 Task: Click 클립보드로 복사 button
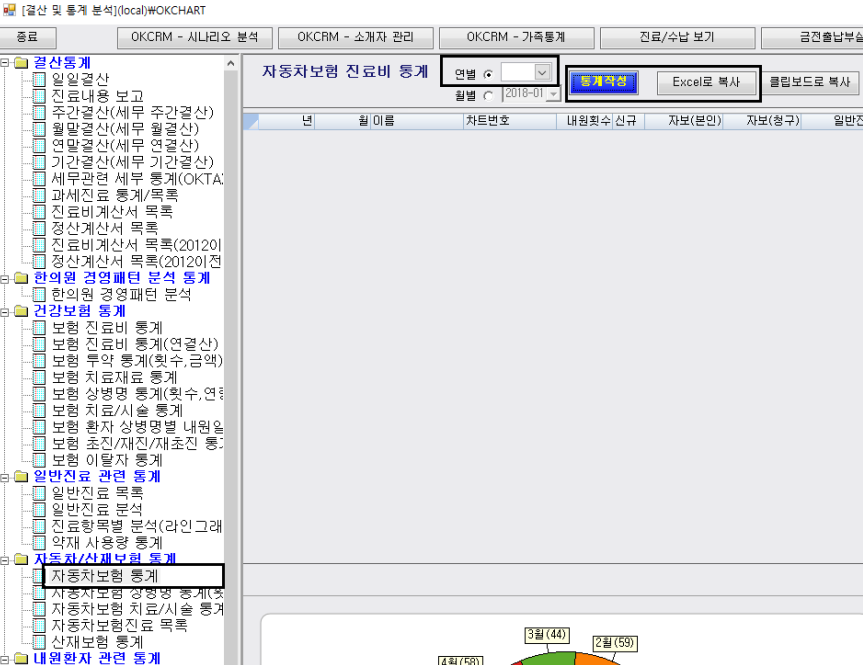pyautogui.click(x=810, y=83)
